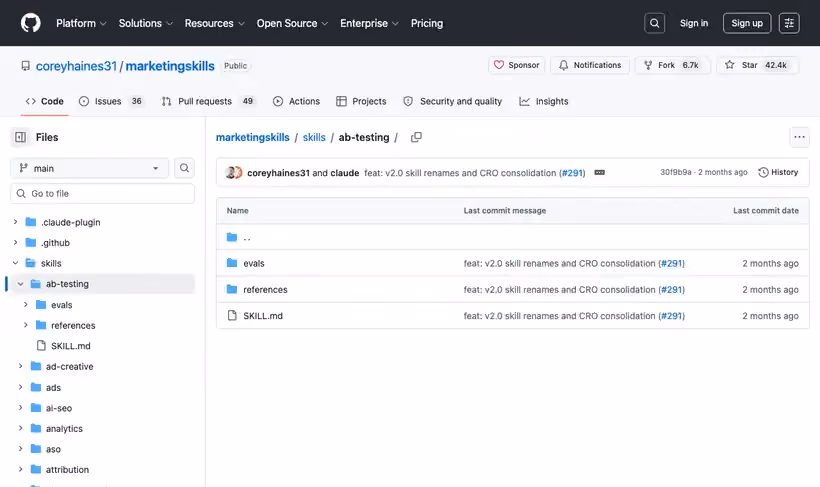Switch to Security and quality tab
The image size is (820, 487).
point(452,101)
